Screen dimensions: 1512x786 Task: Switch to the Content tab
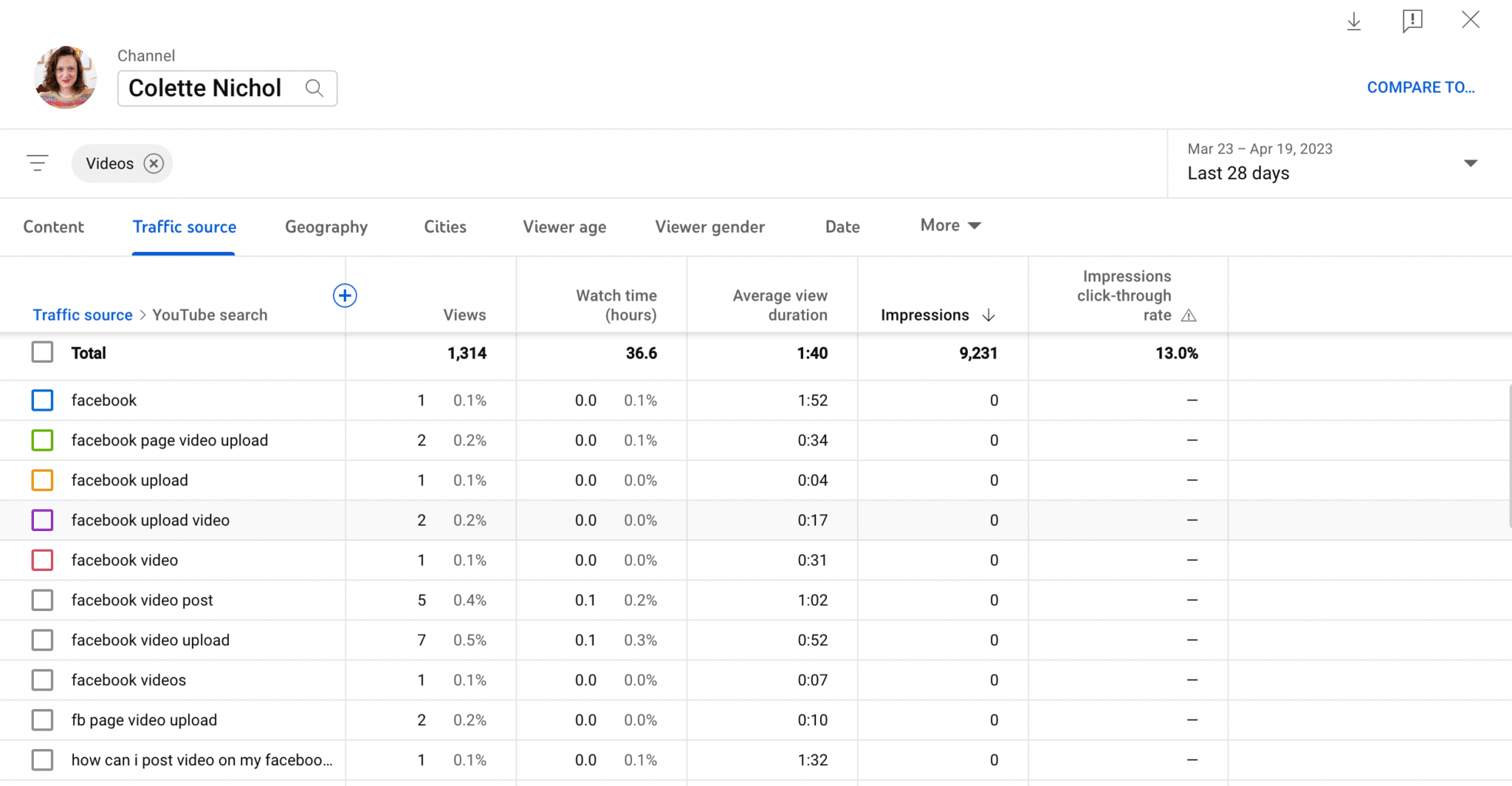[x=53, y=227]
